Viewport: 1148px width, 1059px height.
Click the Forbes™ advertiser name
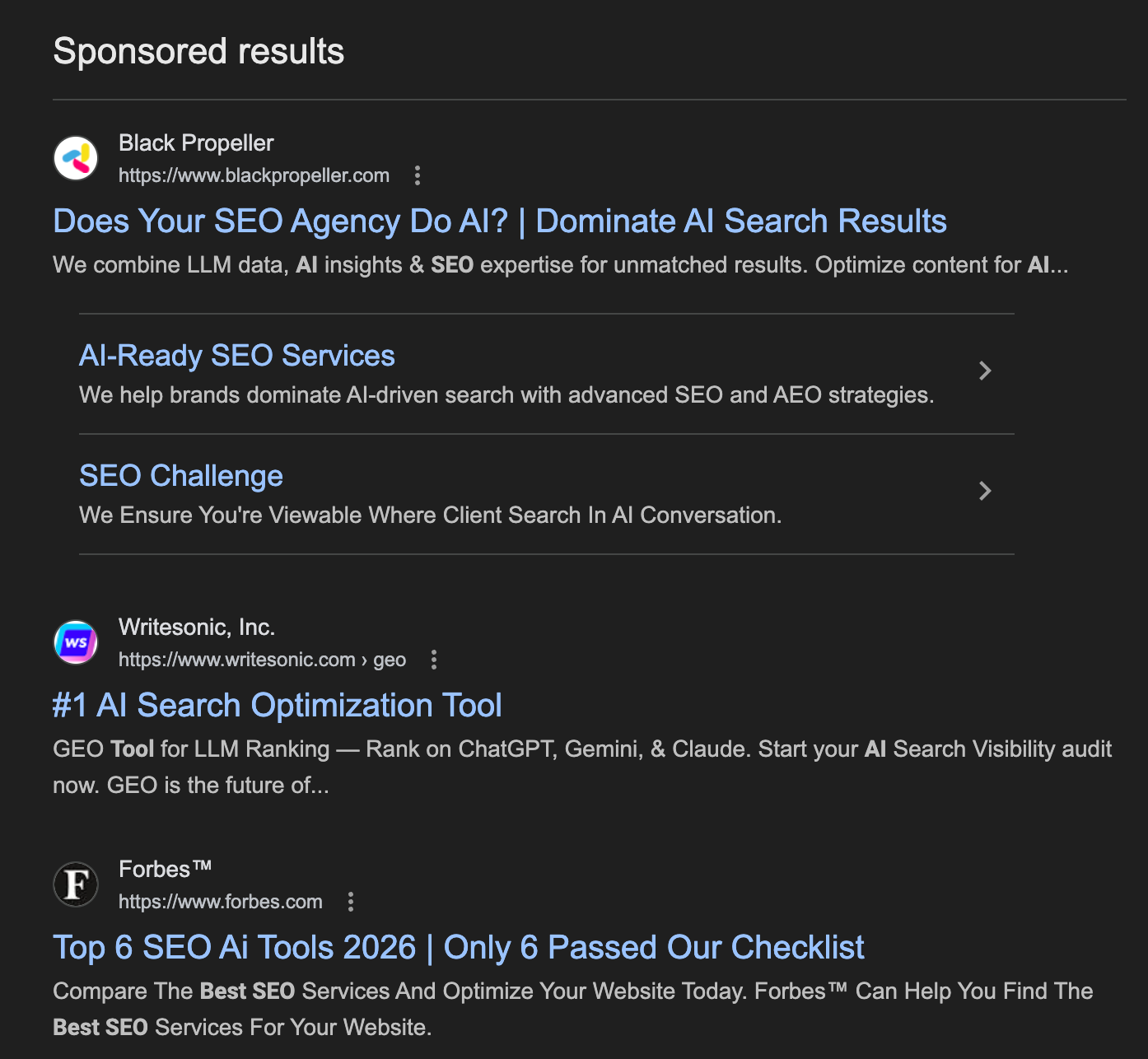coord(165,867)
